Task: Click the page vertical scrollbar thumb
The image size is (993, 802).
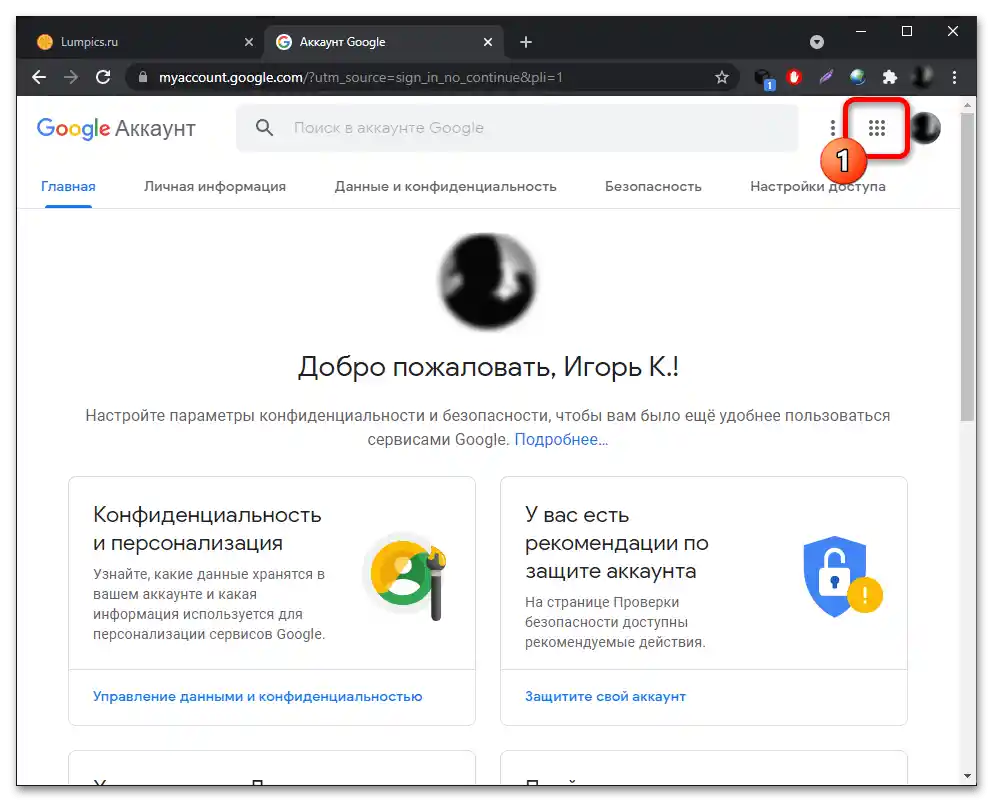Action: 966,266
